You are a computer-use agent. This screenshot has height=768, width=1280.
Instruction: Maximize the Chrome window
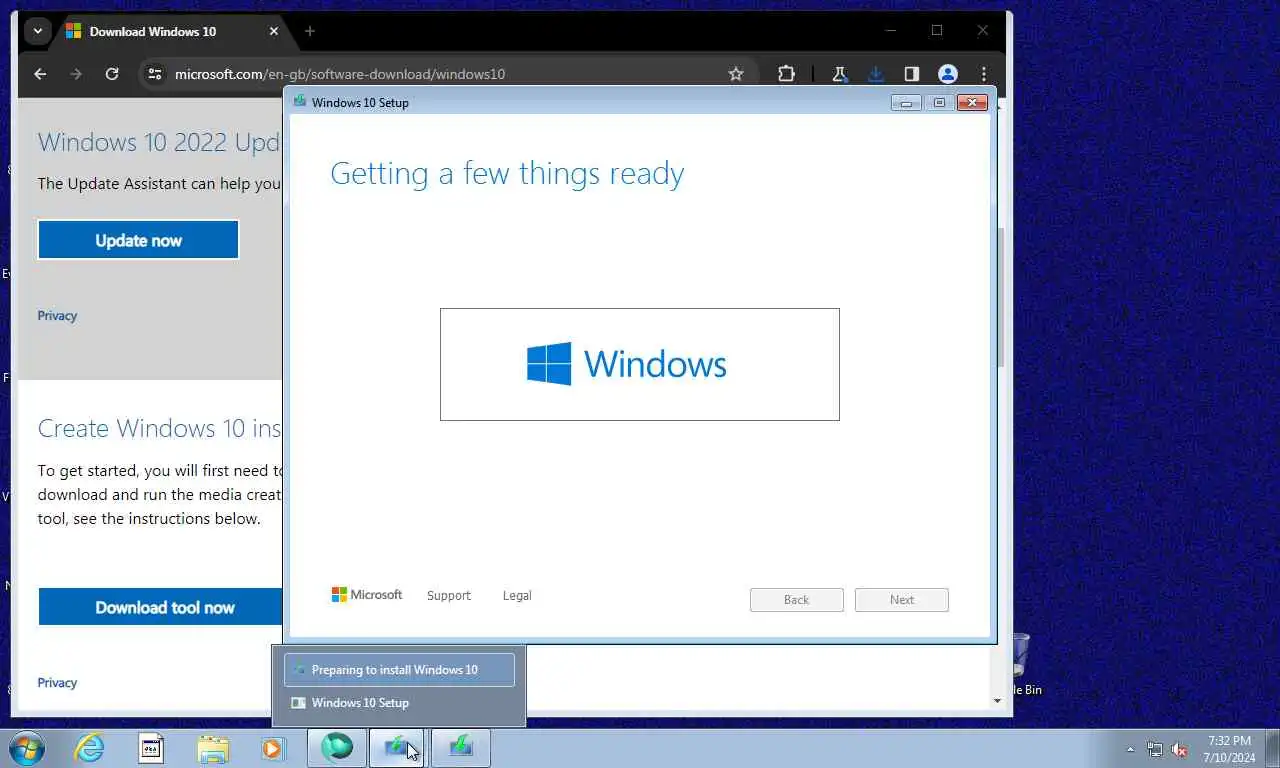[x=937, y=31]
